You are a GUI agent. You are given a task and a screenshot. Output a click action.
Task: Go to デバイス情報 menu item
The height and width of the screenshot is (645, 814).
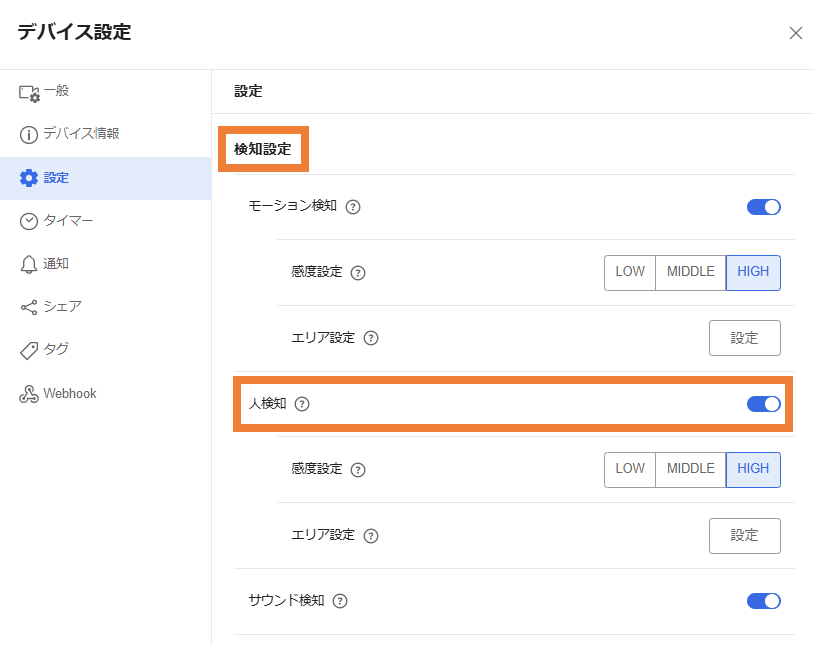pos(105,135)
